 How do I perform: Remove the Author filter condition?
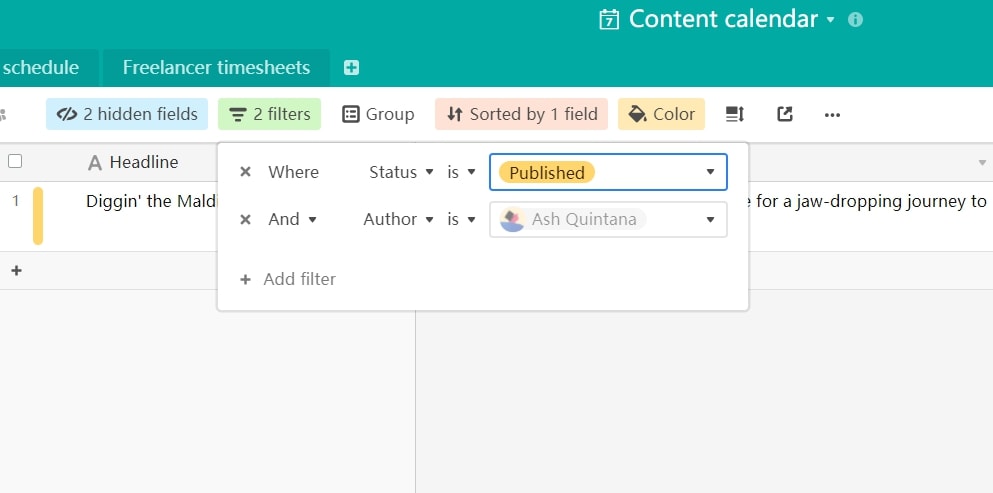[x=245, y=219]
